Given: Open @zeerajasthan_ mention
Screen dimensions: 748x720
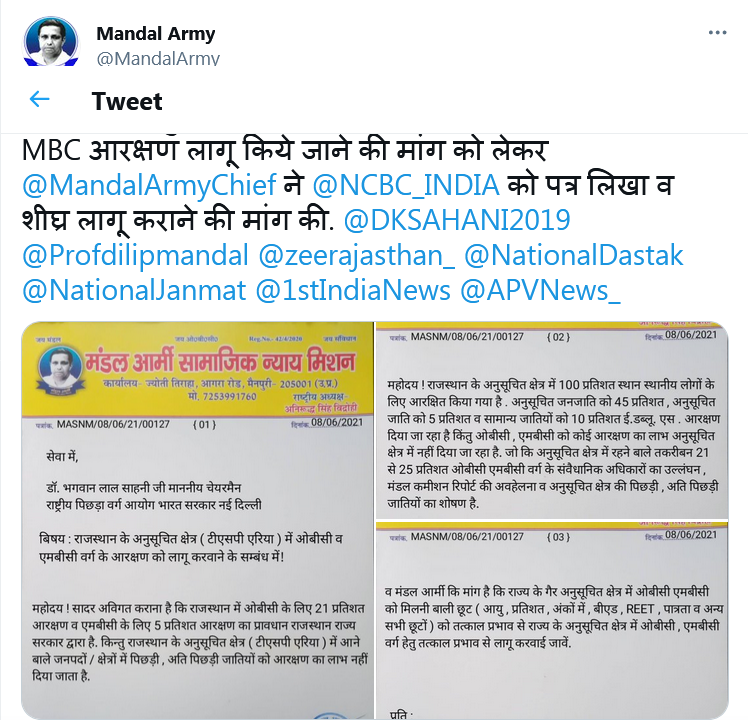Looking at the screenshot, I should pyautogui.click(x=356, y=255).
